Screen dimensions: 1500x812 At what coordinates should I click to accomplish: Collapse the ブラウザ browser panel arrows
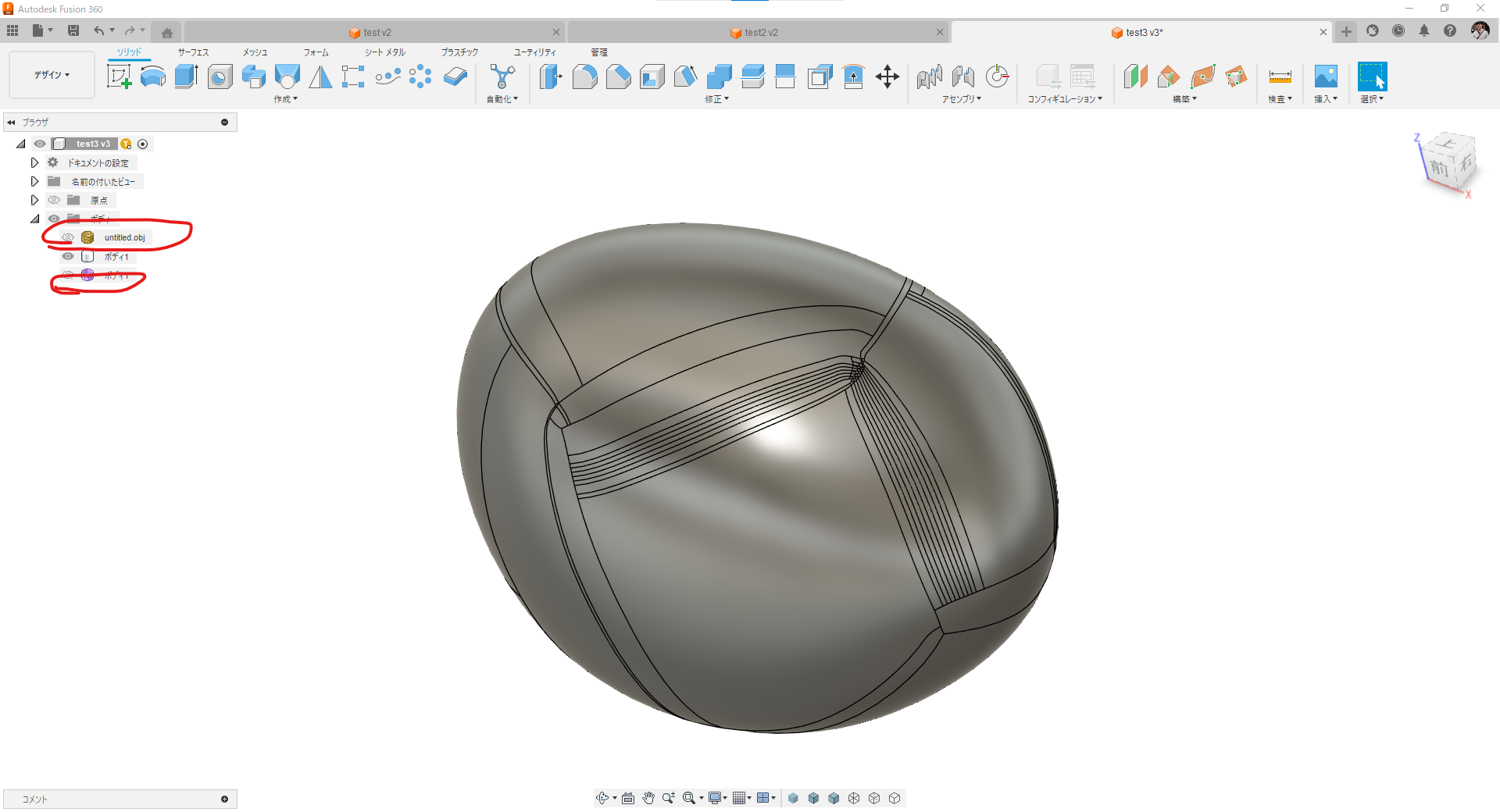[11, 123]
